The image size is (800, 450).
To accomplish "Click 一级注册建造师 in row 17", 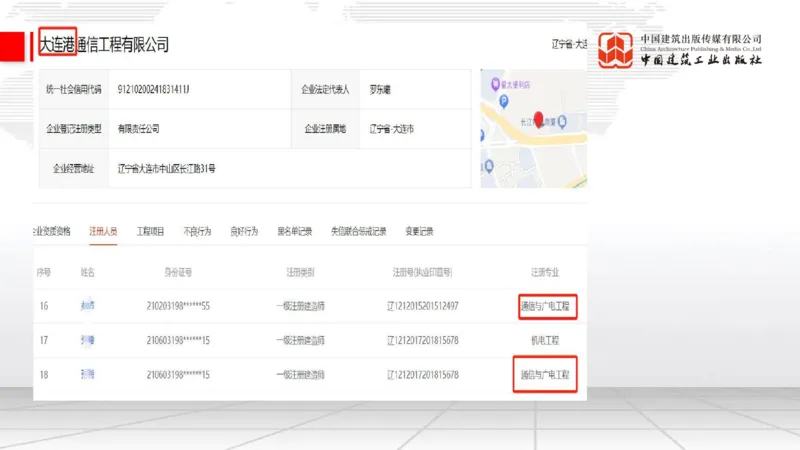I will 301,340.
